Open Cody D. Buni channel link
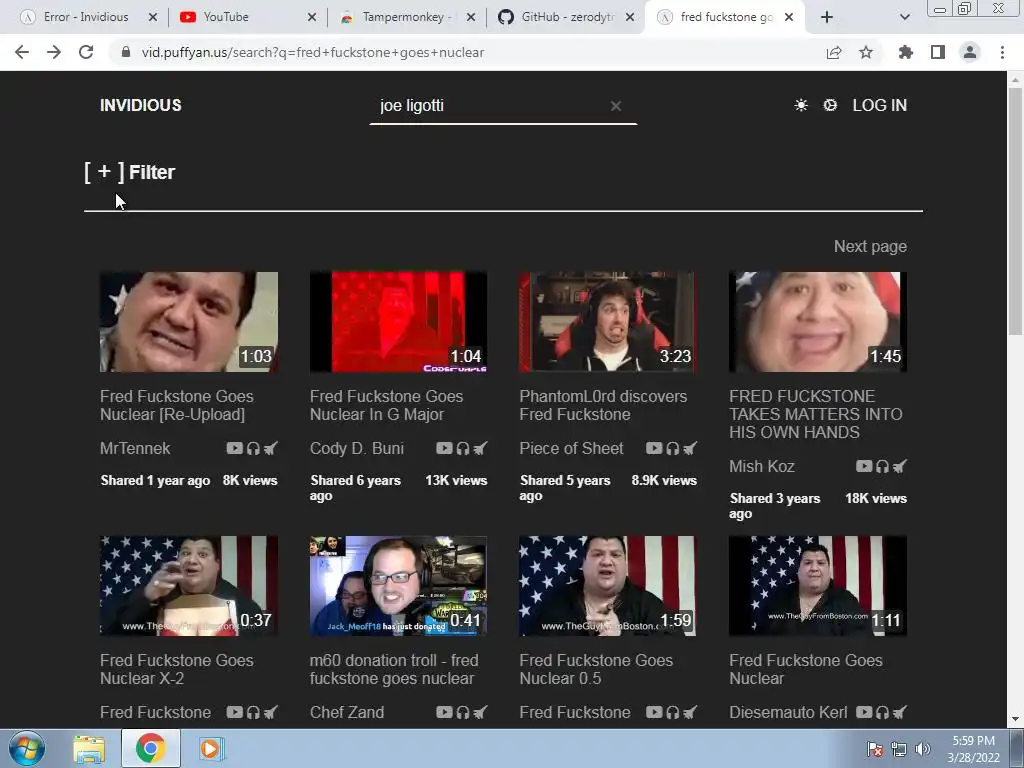Viewport: 1024px width, 768px height. coord(357,448)
